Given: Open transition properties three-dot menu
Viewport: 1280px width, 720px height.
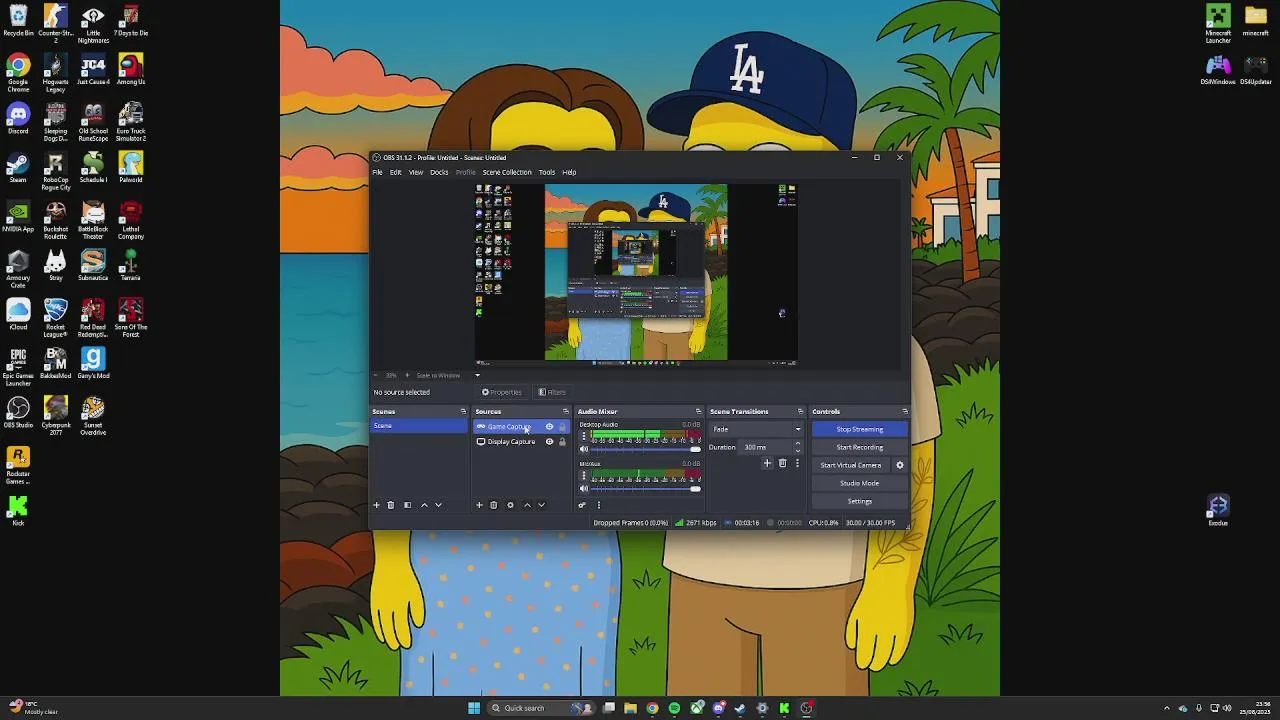Looking at the screenshot, I should pyautogui.click(x=796, y=463).
